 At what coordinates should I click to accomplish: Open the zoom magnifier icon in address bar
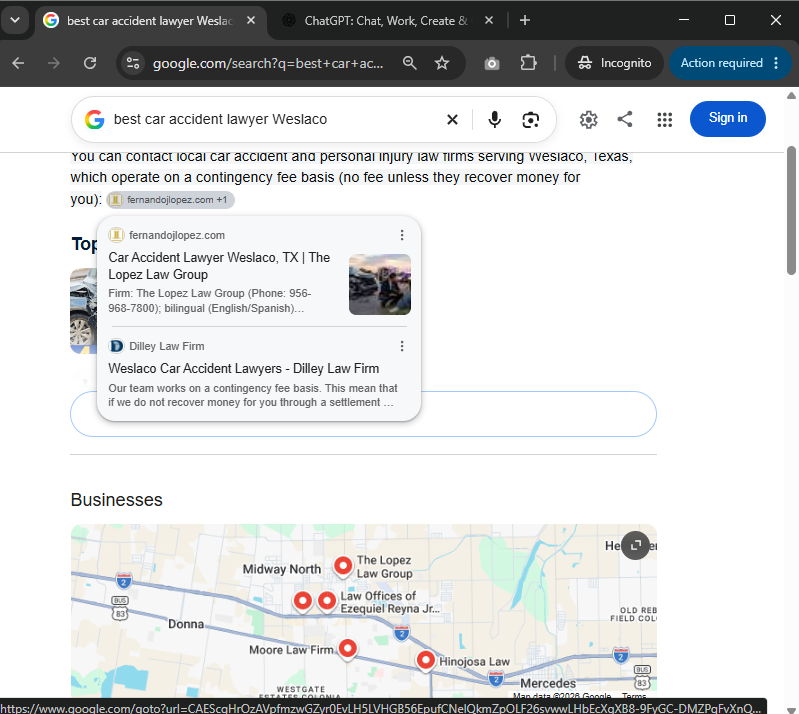(x=410, y=63)
